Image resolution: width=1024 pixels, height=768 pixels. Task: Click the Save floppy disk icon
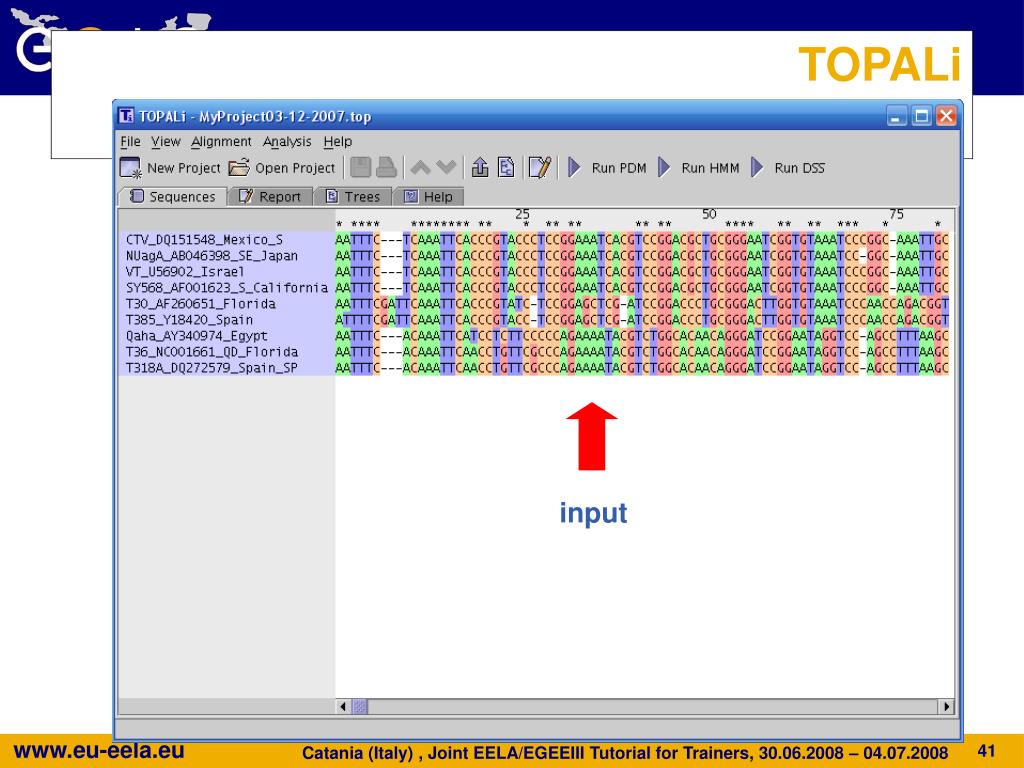click(360, 168)
